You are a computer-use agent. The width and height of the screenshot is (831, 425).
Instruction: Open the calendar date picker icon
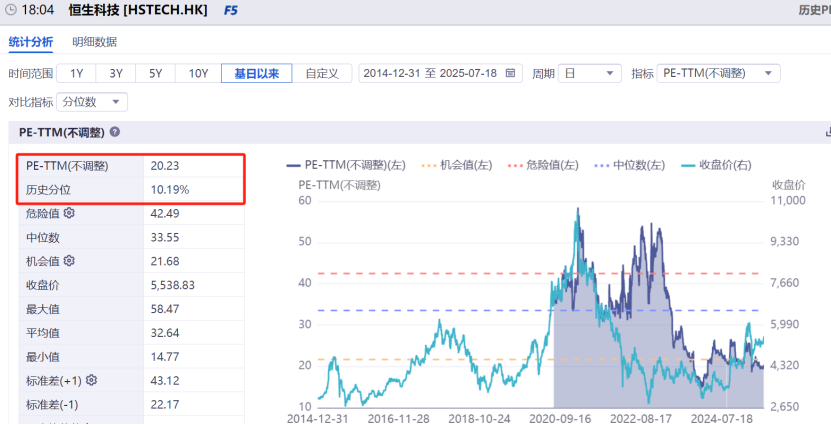510,73
